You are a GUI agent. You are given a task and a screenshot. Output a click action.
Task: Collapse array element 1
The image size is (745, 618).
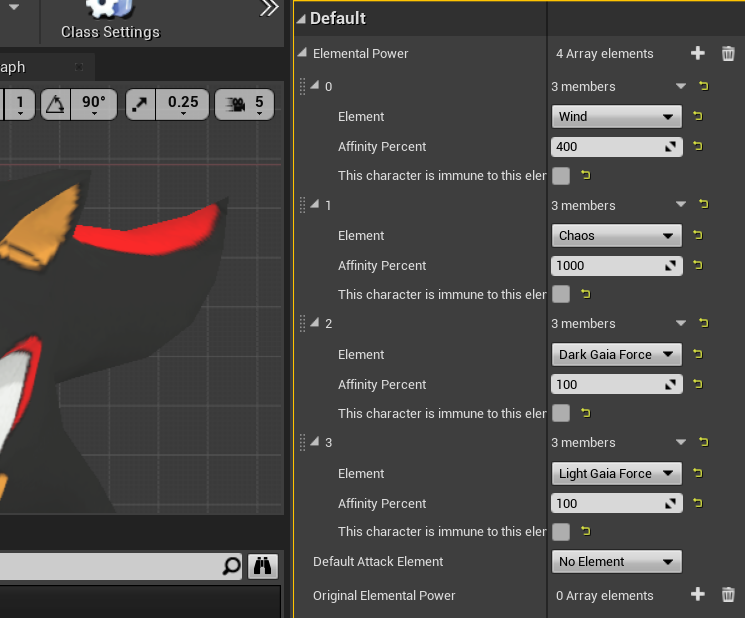pyautogui.click(x=315, y=204)
